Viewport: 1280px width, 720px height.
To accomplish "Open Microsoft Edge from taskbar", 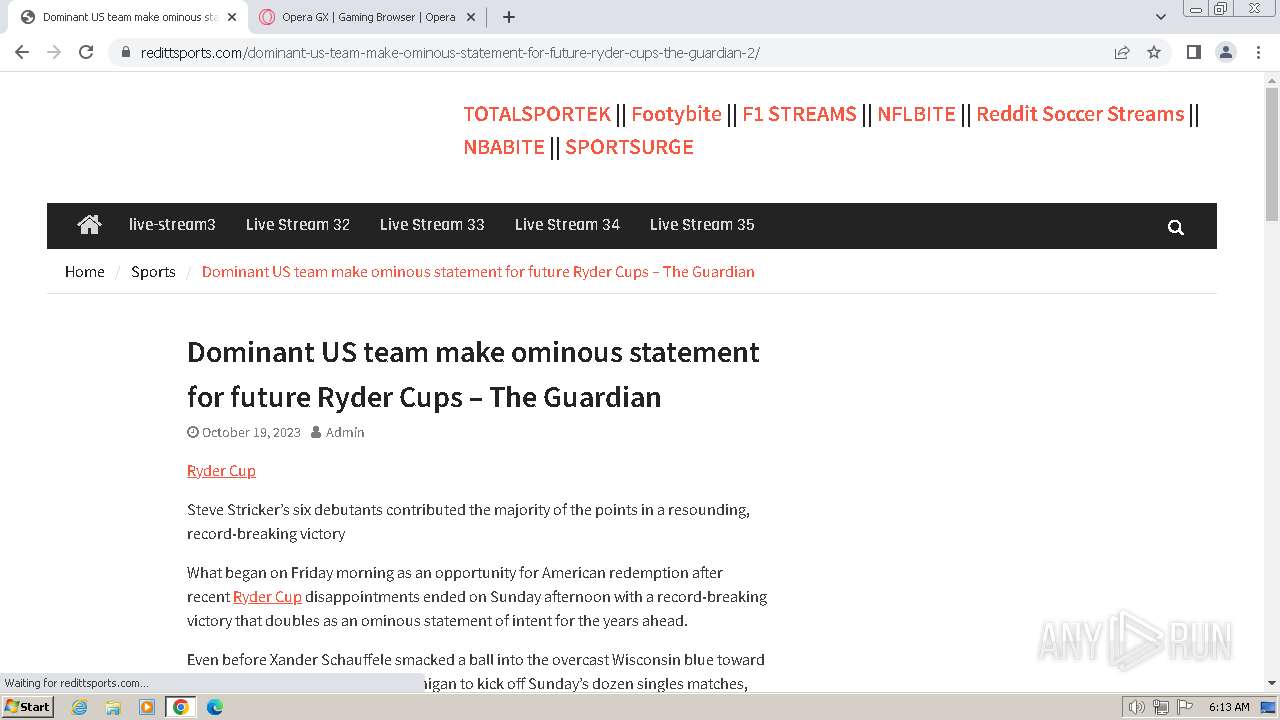I will (214, 707).
